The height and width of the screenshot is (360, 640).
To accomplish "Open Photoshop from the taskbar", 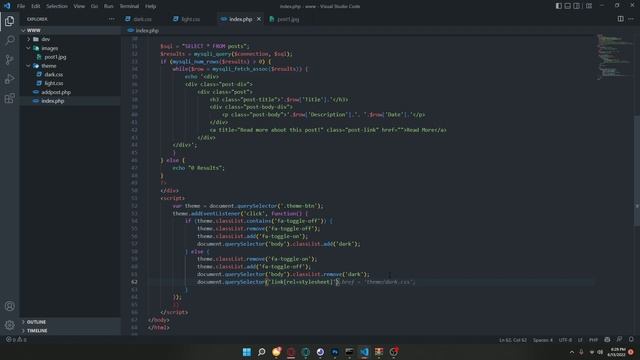I will pyautogui.click(x=335, y=352).
